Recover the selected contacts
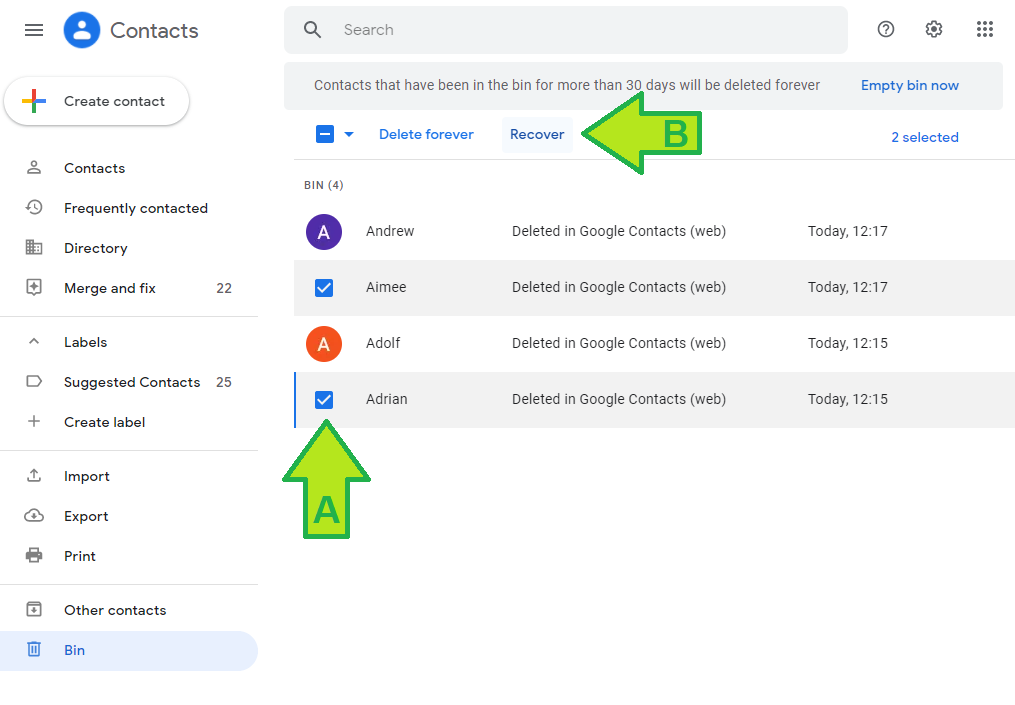Viewport: 1015px width, 705px height. tap(537, 133)
